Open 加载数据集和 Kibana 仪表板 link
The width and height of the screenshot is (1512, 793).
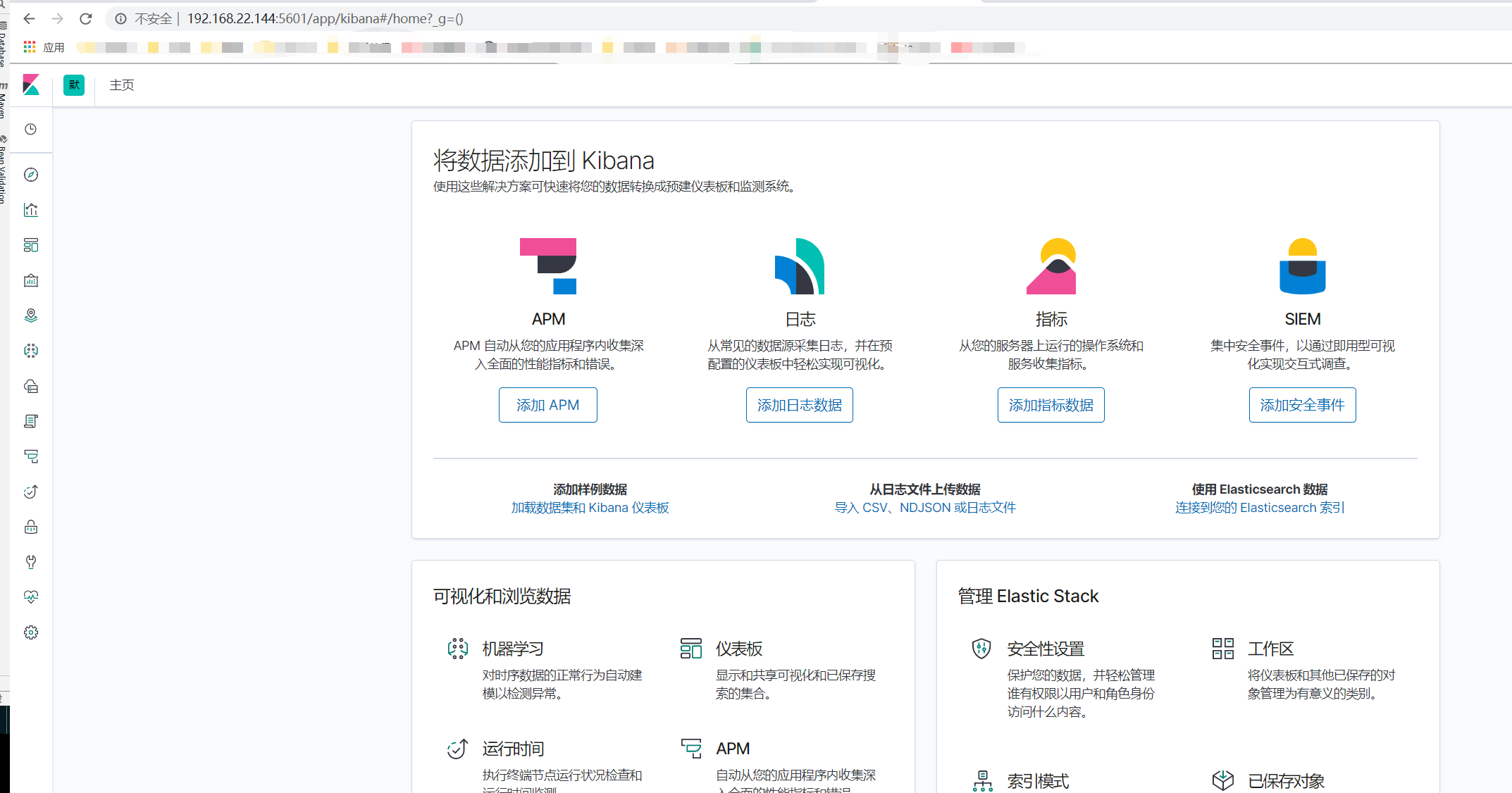click(x=590, y=508)
